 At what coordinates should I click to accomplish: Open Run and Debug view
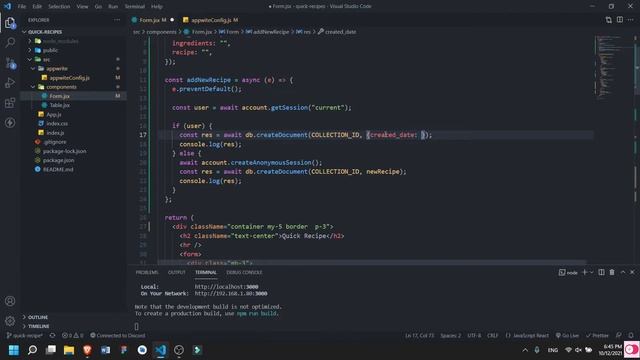pos(10,83)
